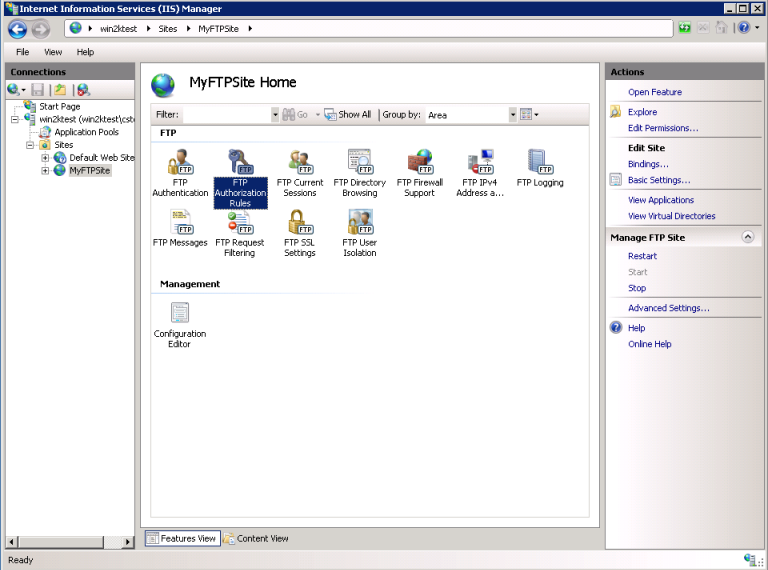Open the view mode dropdown button
The width and height of the screenshot is (768, 570).
click(x=529, y=115)
